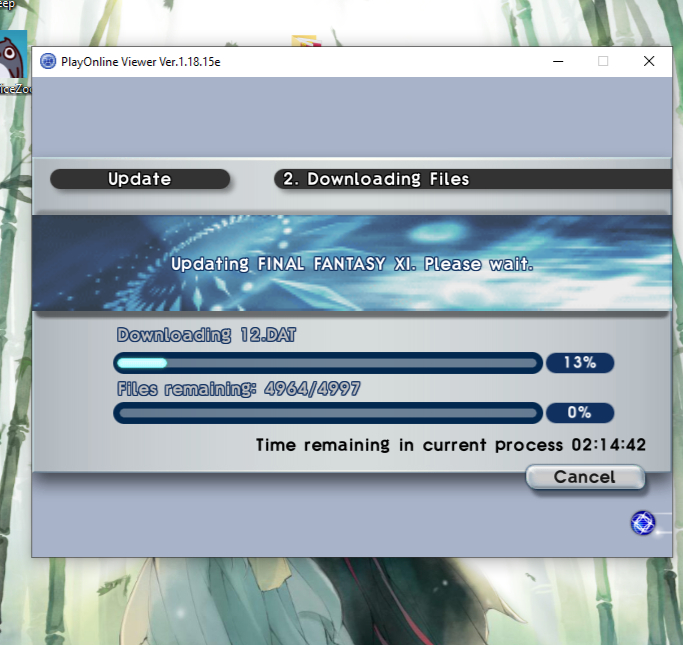Image resolution: width=683 pixels, height=645 pixels.
Task: Click the Update header label
Action: (140, 179)
